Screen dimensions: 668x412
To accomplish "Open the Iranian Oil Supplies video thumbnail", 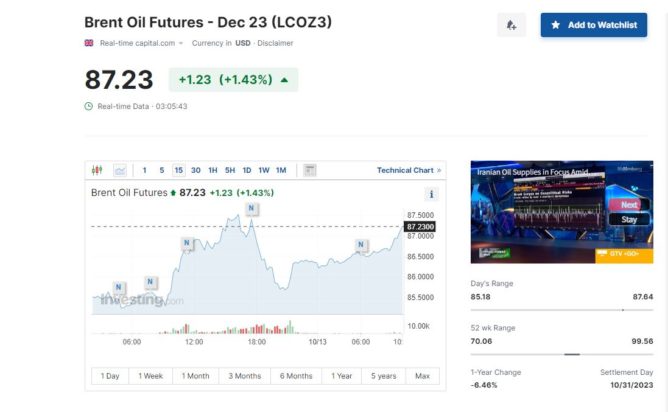I will (561, 211).
